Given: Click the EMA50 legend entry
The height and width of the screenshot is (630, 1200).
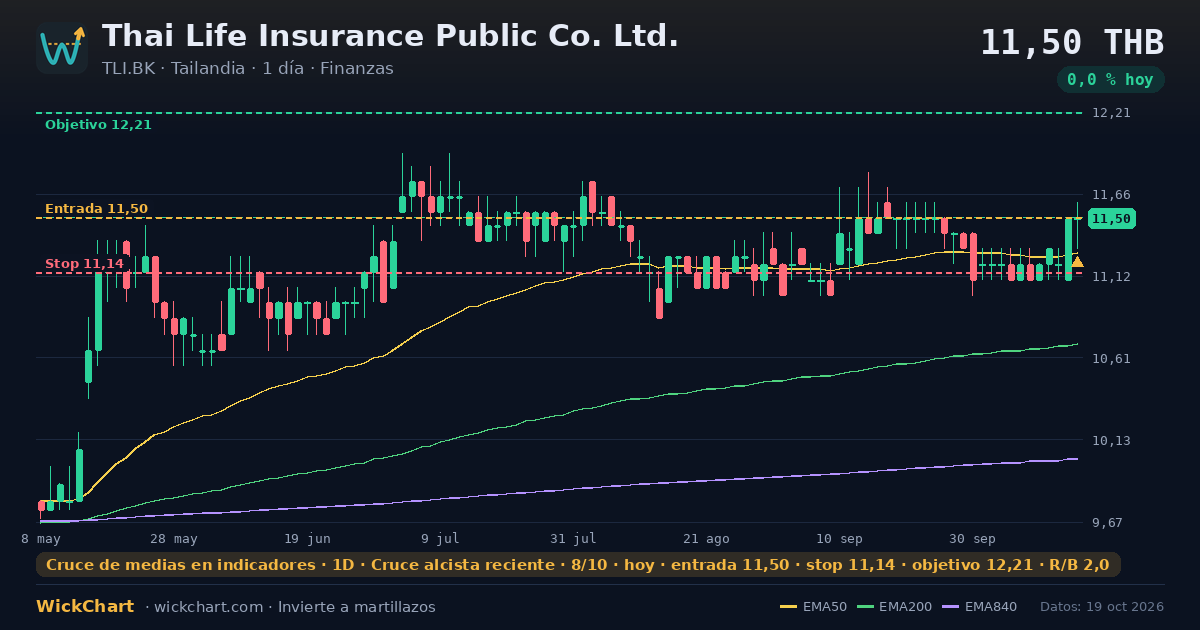Looking at the screenshot, I should point(813,607).
